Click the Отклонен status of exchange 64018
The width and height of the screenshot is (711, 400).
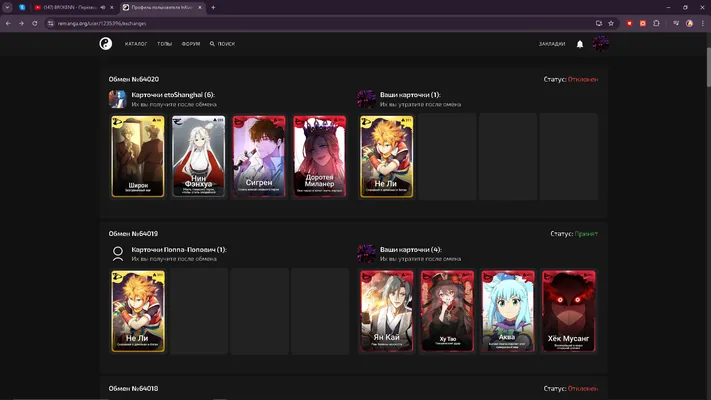click(583, 388)
